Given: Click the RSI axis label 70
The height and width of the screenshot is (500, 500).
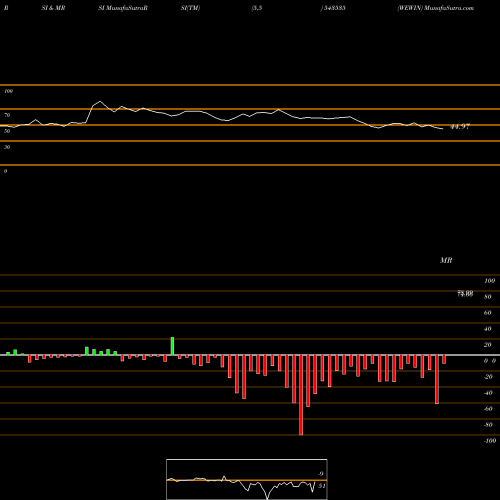Looking at the screenshot, I should (7, 115).
